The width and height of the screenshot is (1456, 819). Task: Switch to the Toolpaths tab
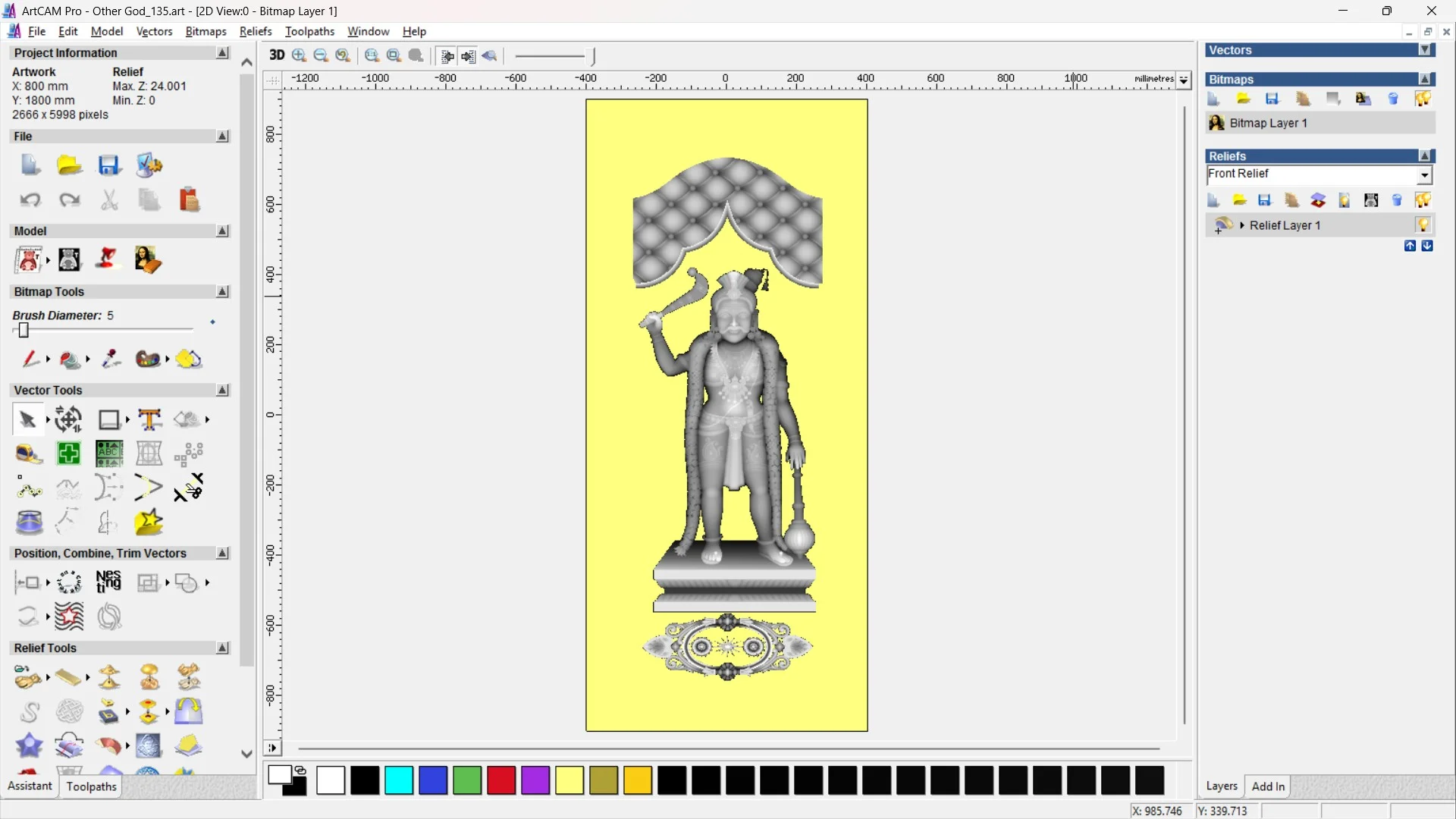pos(91,786)
